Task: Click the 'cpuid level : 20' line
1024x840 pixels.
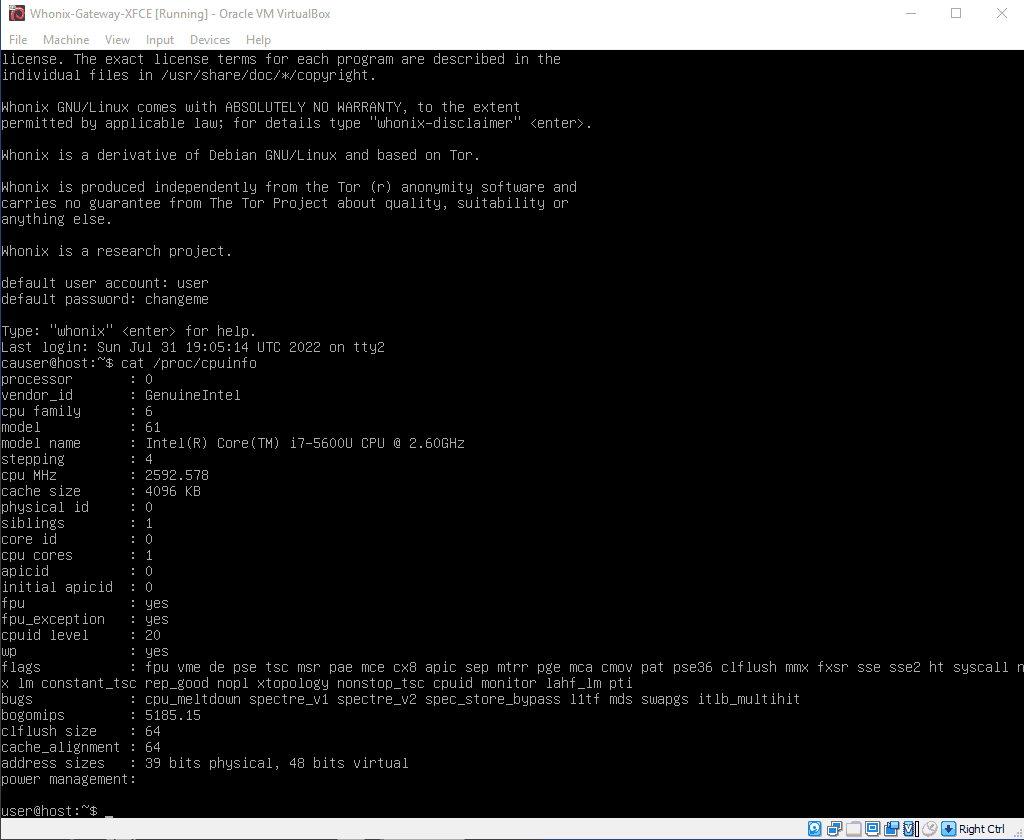Action: tap(81, 635)
